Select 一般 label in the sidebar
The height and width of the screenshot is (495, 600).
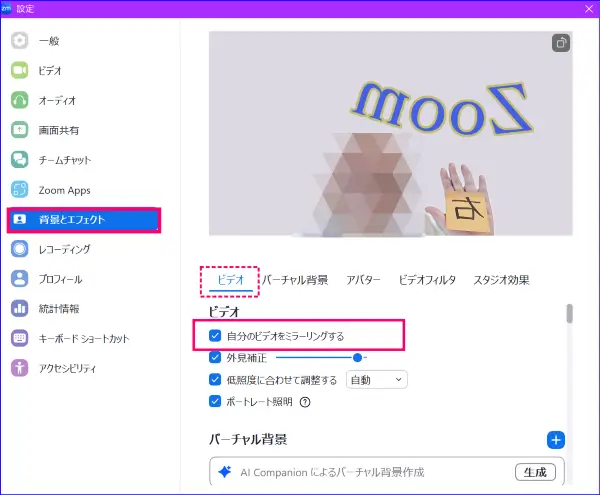pos(49,41)
